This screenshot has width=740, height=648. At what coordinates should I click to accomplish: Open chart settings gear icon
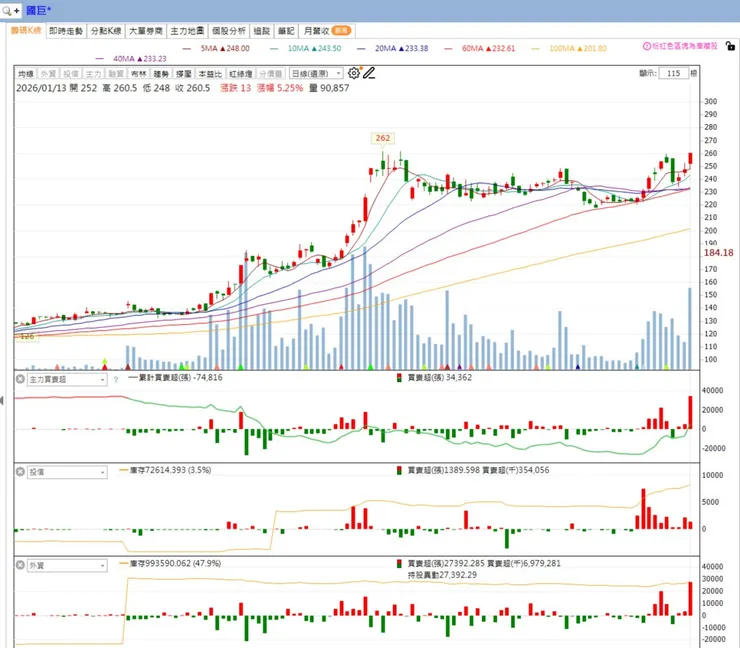pyautogui.click(x=353, y=73)
